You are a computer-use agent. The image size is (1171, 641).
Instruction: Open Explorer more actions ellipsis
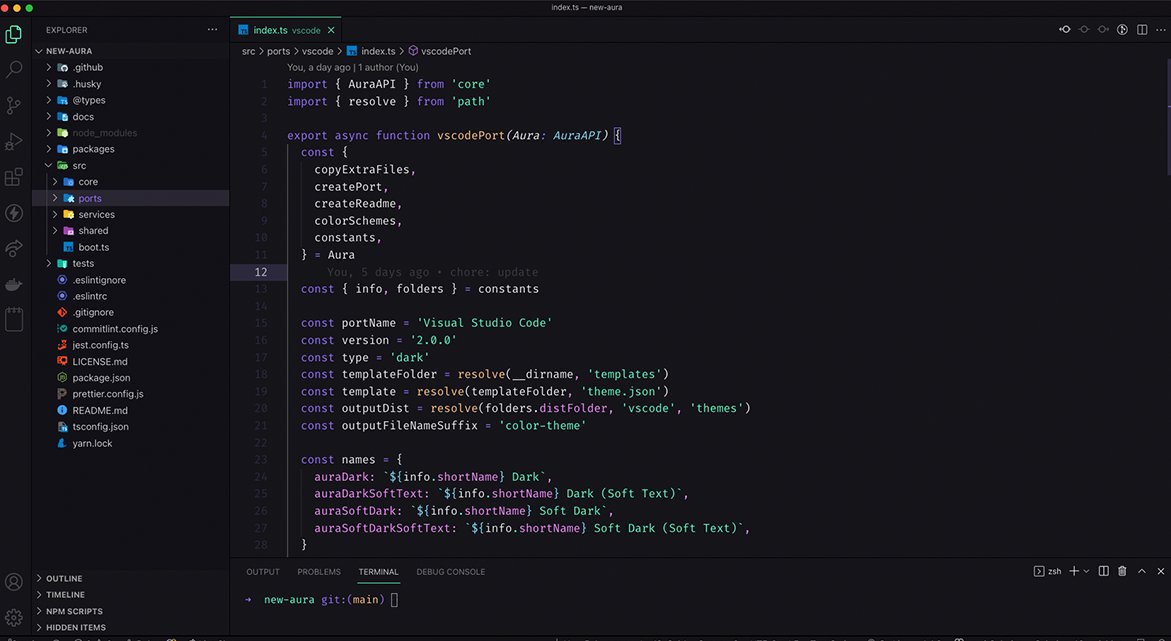[x=212, y=30]
